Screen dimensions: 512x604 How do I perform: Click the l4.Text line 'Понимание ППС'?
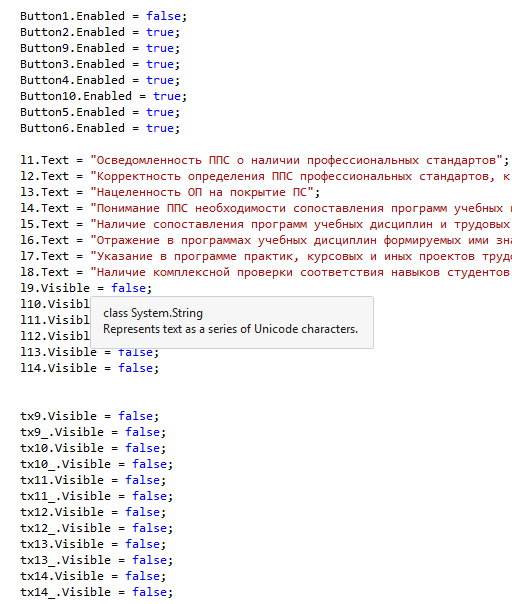(x=266, y=208)
